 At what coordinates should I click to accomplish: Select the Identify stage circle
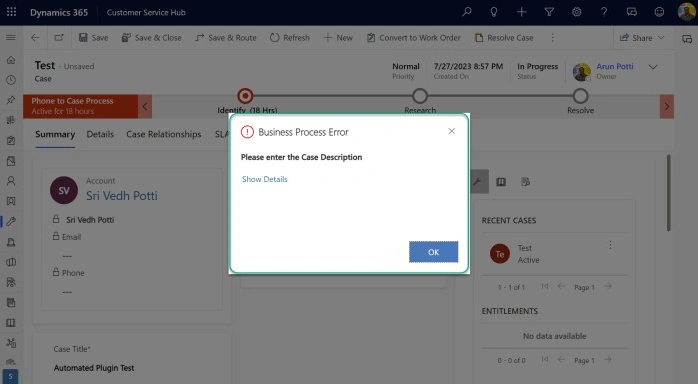(245, 96)
